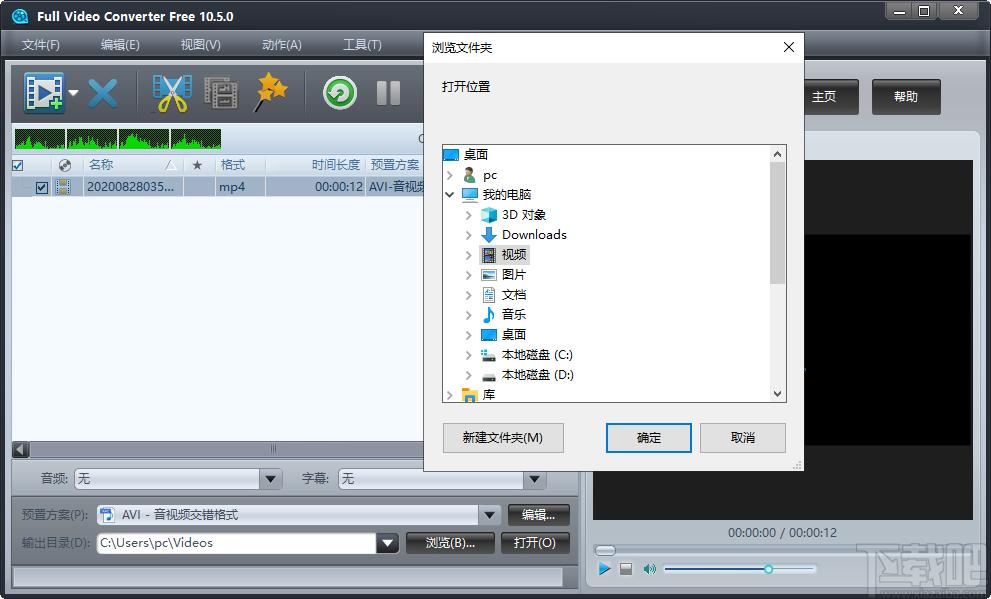Click 新建文件夹(M) button
Viewport: 991px width, 599px height.
pos(503,438)
